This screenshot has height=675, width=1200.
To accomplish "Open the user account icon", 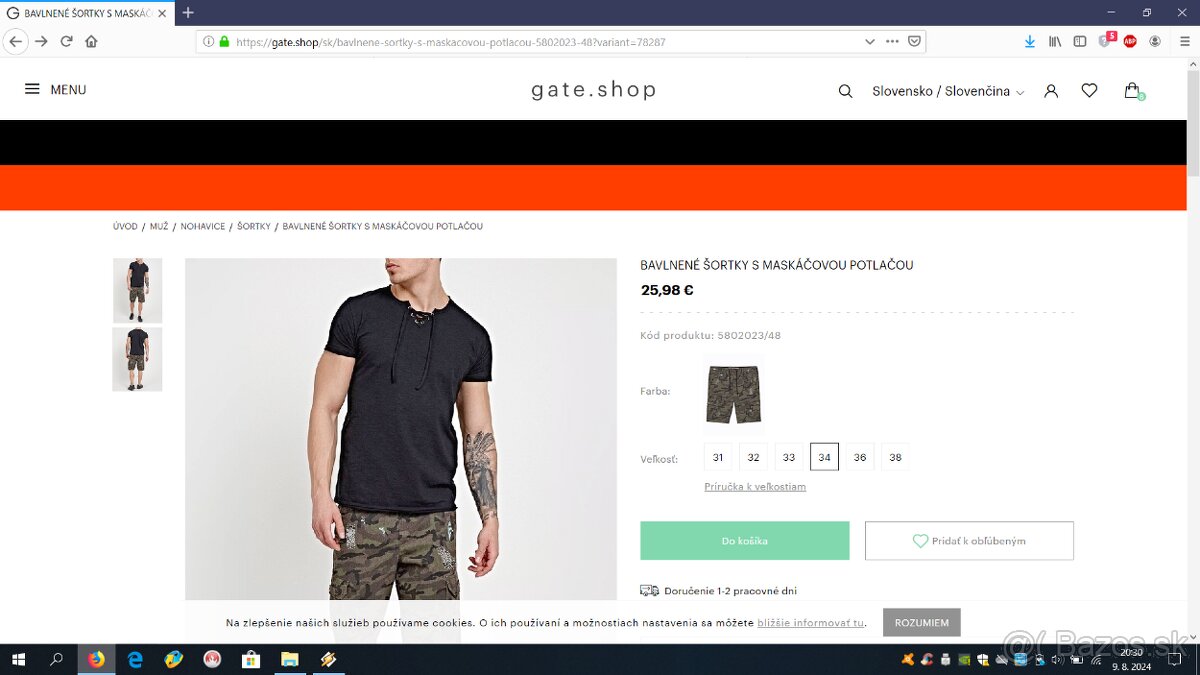I will 1051,91.
